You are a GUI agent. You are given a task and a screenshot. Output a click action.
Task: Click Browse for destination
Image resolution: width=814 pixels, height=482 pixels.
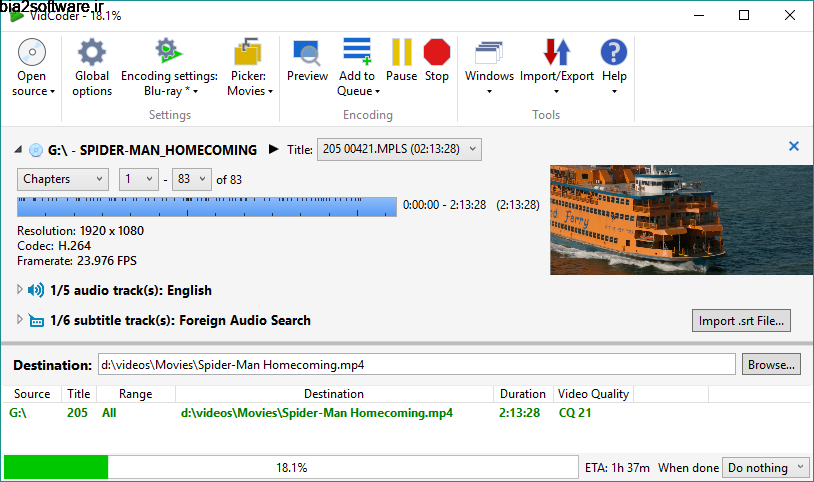[771, 365]
